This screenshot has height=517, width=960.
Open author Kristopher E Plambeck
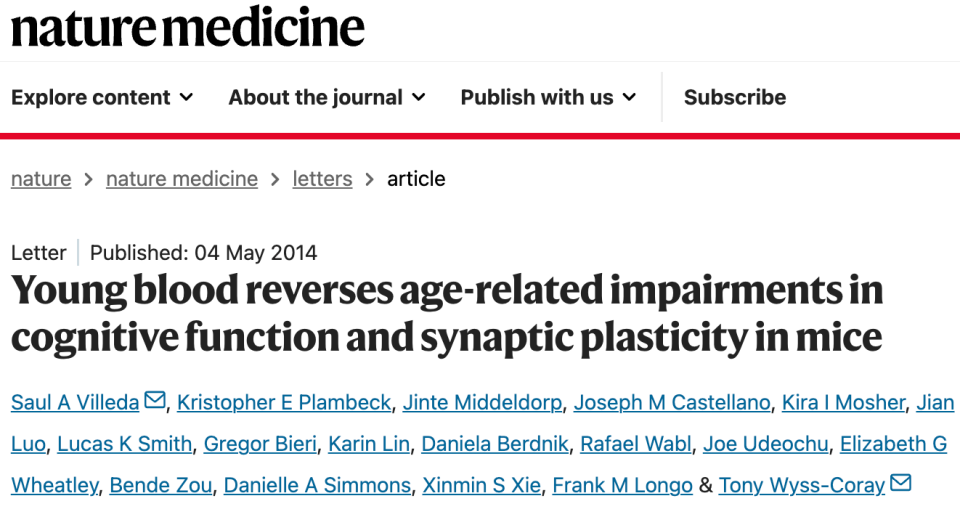(x=284, y=402)
